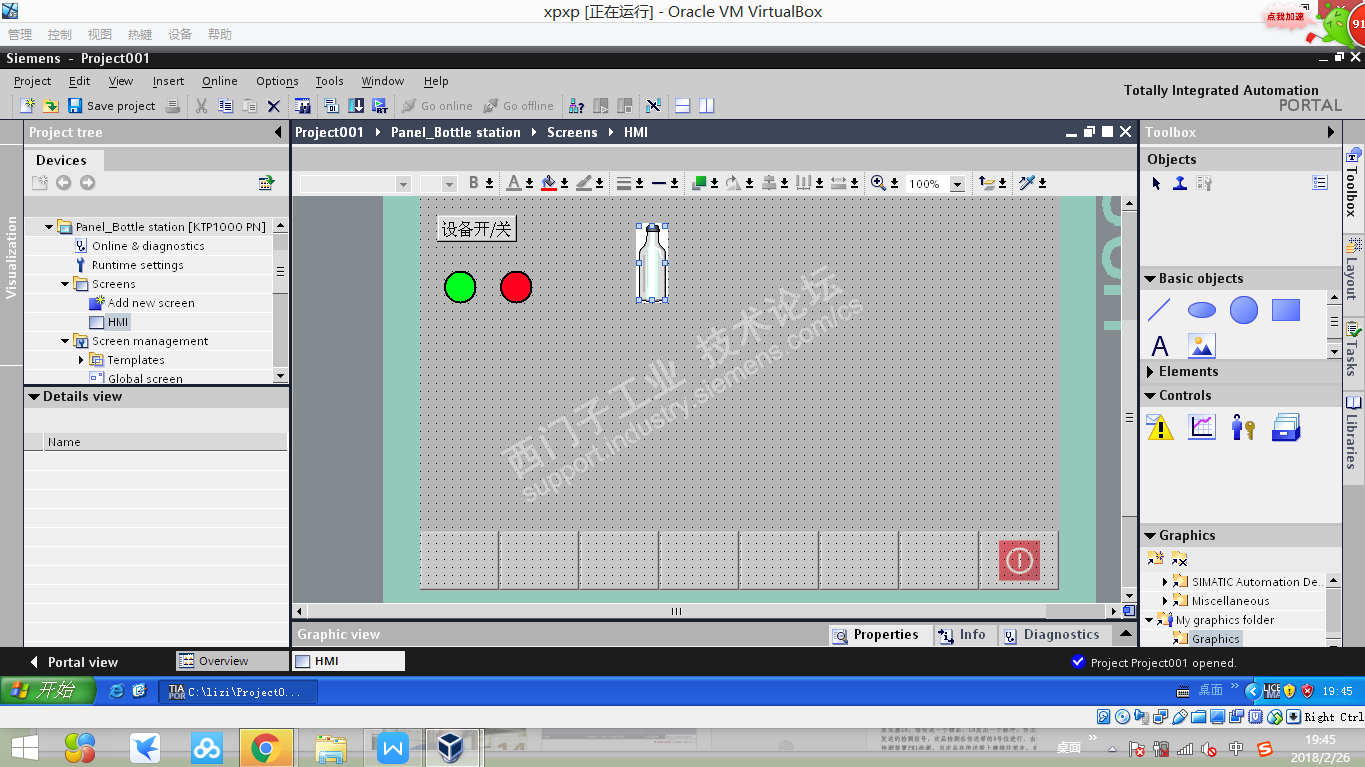The width and height of the screenshot is (1365, 767).
Task: Click the line style icon
Action: [659, 183]
